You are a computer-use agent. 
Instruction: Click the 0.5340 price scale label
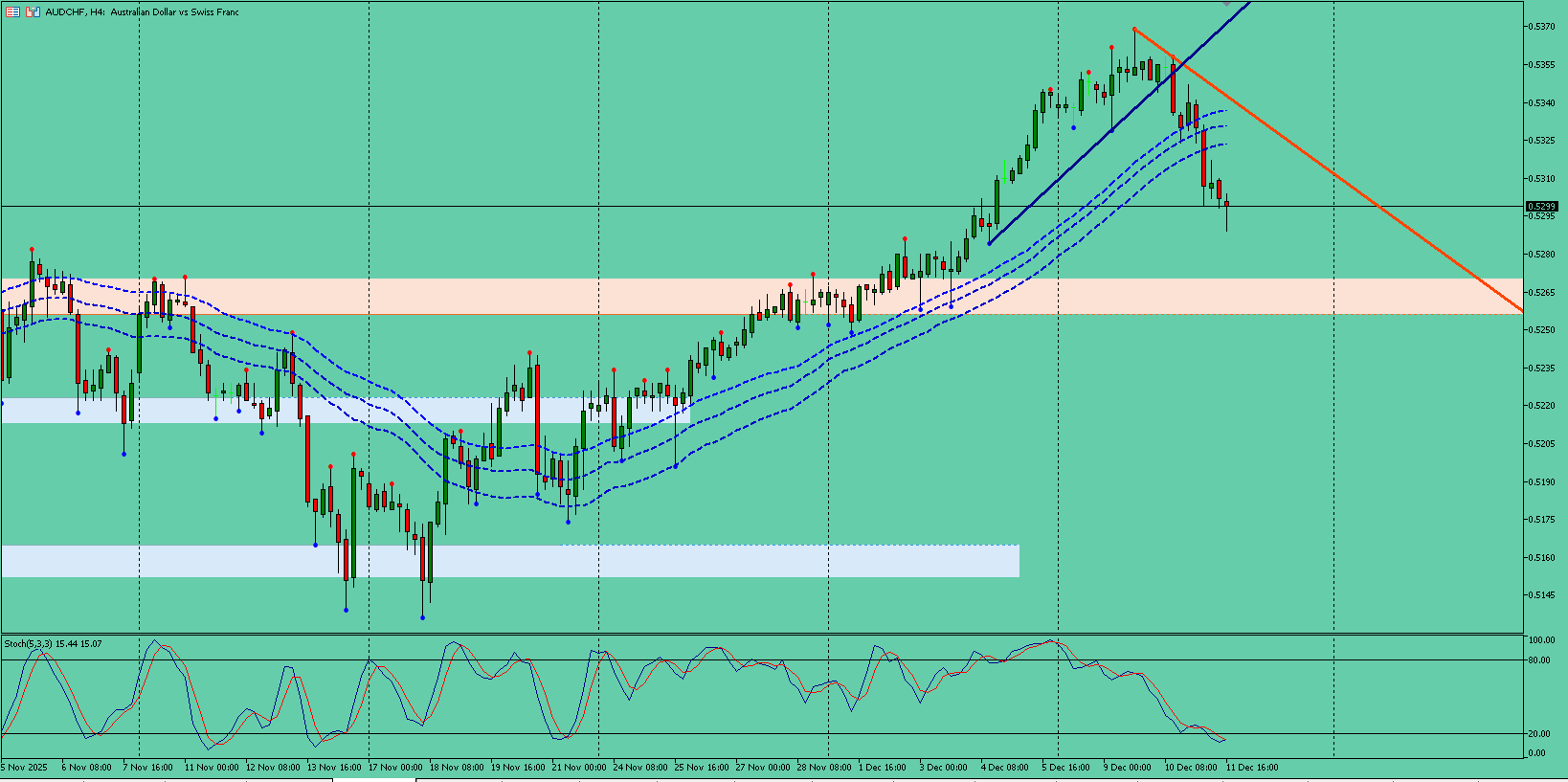tap(1541, 102)
